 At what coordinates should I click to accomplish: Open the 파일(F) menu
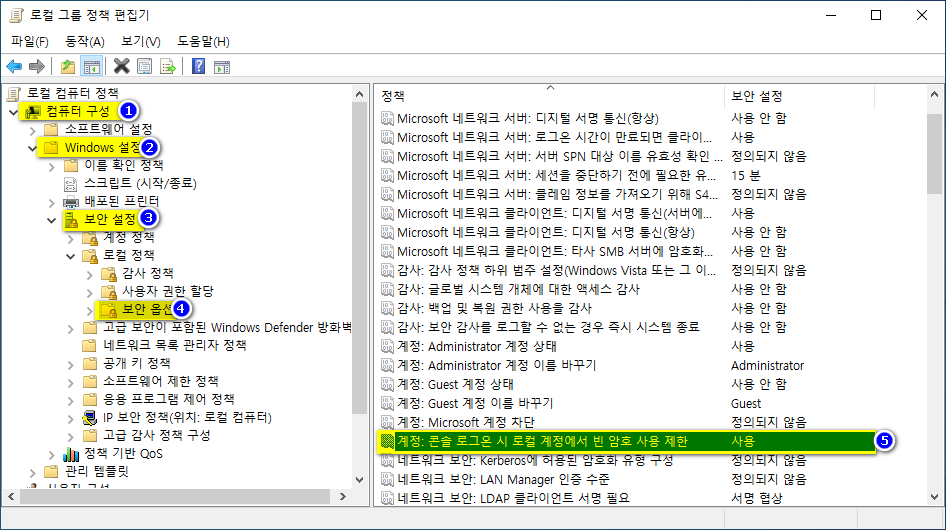(30, 42)
